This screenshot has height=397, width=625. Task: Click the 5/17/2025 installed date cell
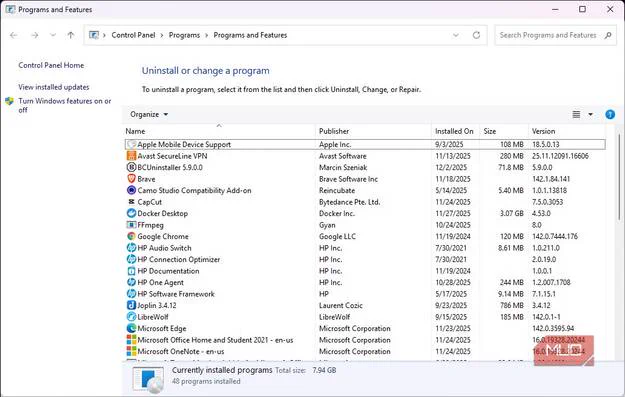[x=451, y=294]
